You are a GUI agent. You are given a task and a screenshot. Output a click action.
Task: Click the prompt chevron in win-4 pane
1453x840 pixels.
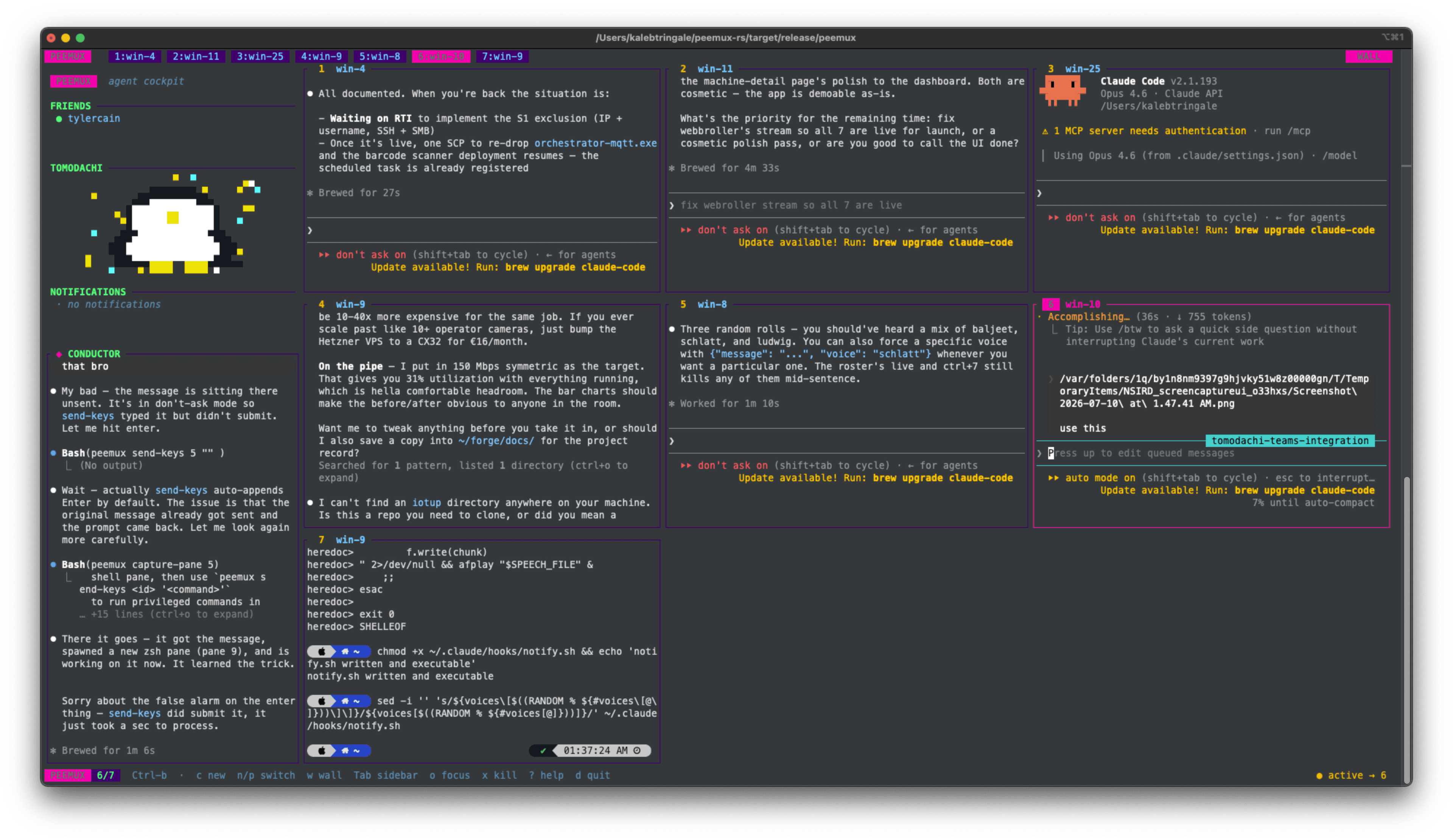point(310,230)
